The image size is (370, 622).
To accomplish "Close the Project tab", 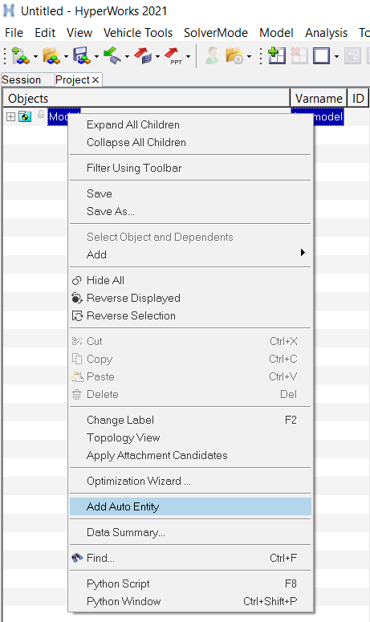I will (95, 80).
